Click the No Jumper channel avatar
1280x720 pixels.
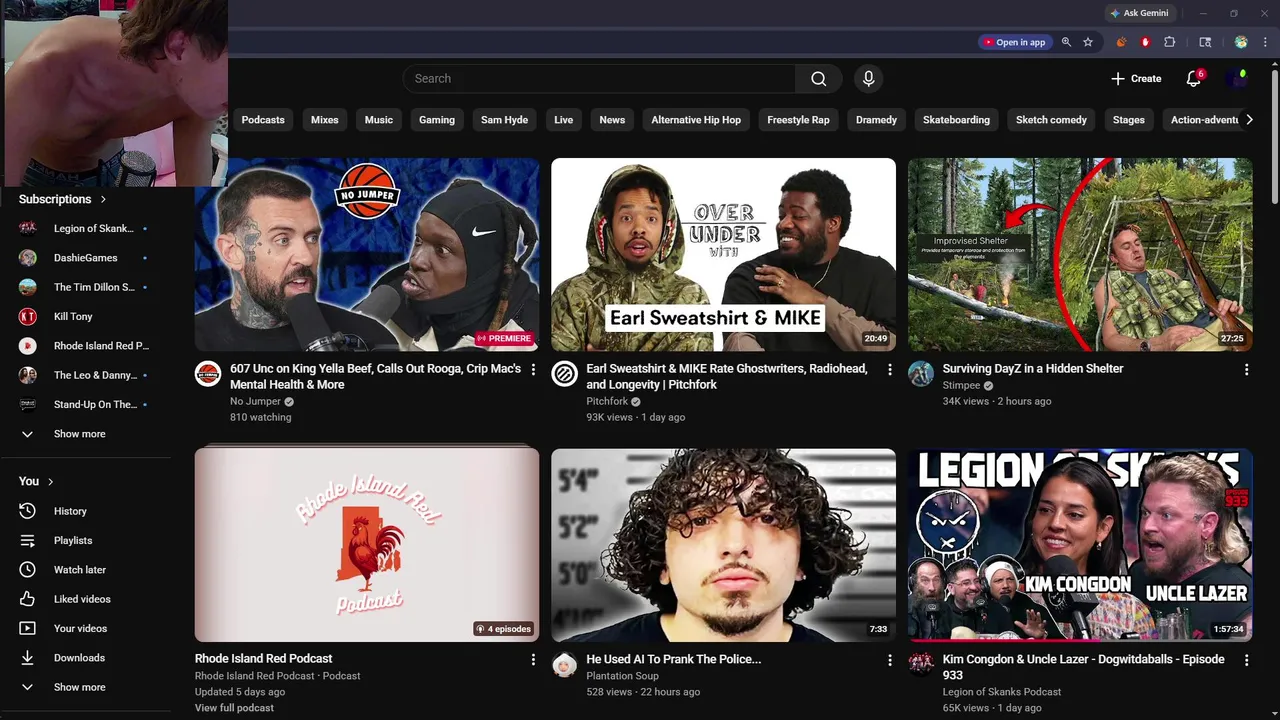208,374
